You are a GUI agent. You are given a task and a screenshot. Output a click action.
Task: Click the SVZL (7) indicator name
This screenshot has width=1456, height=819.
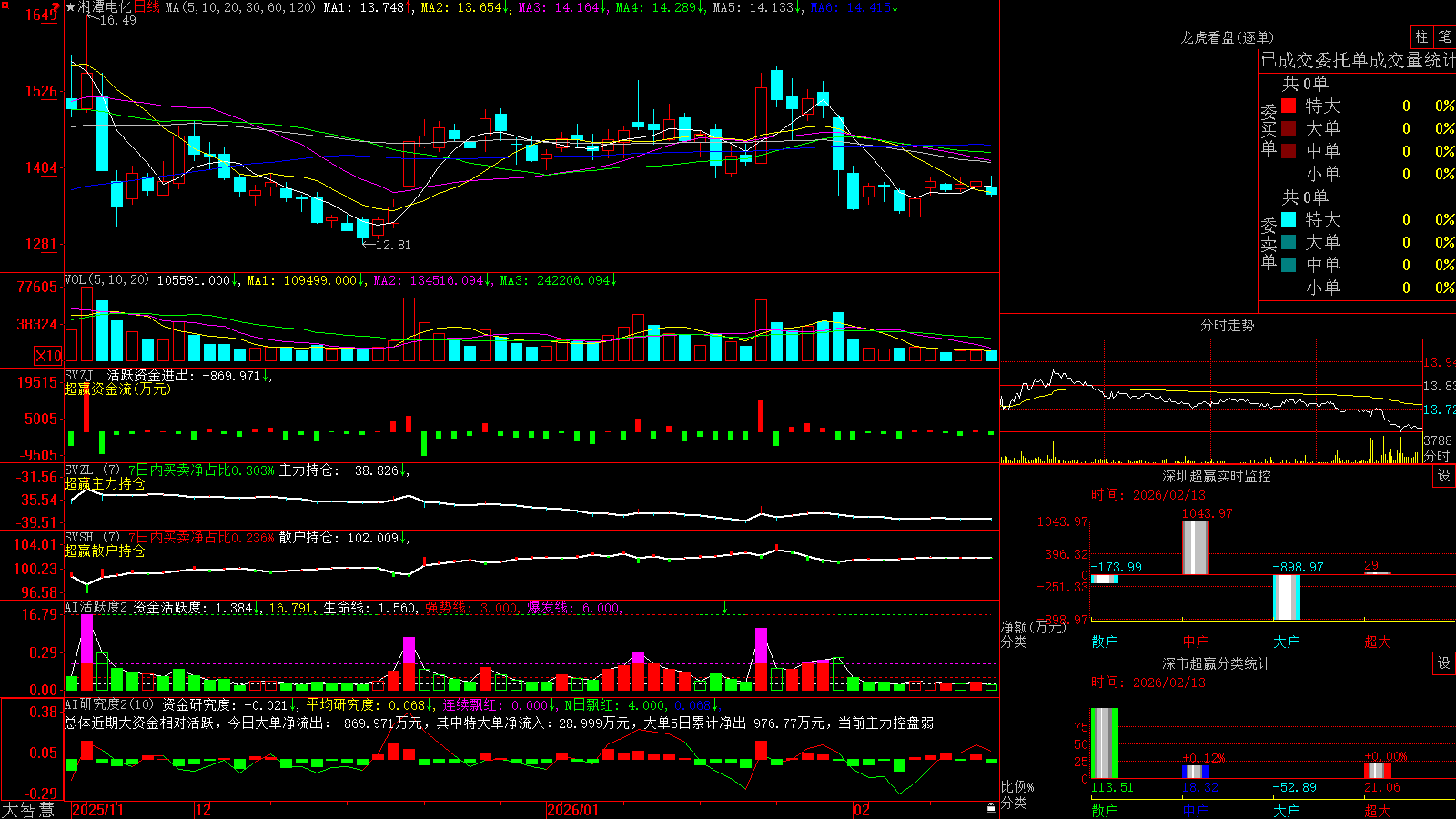coord(92,470)
